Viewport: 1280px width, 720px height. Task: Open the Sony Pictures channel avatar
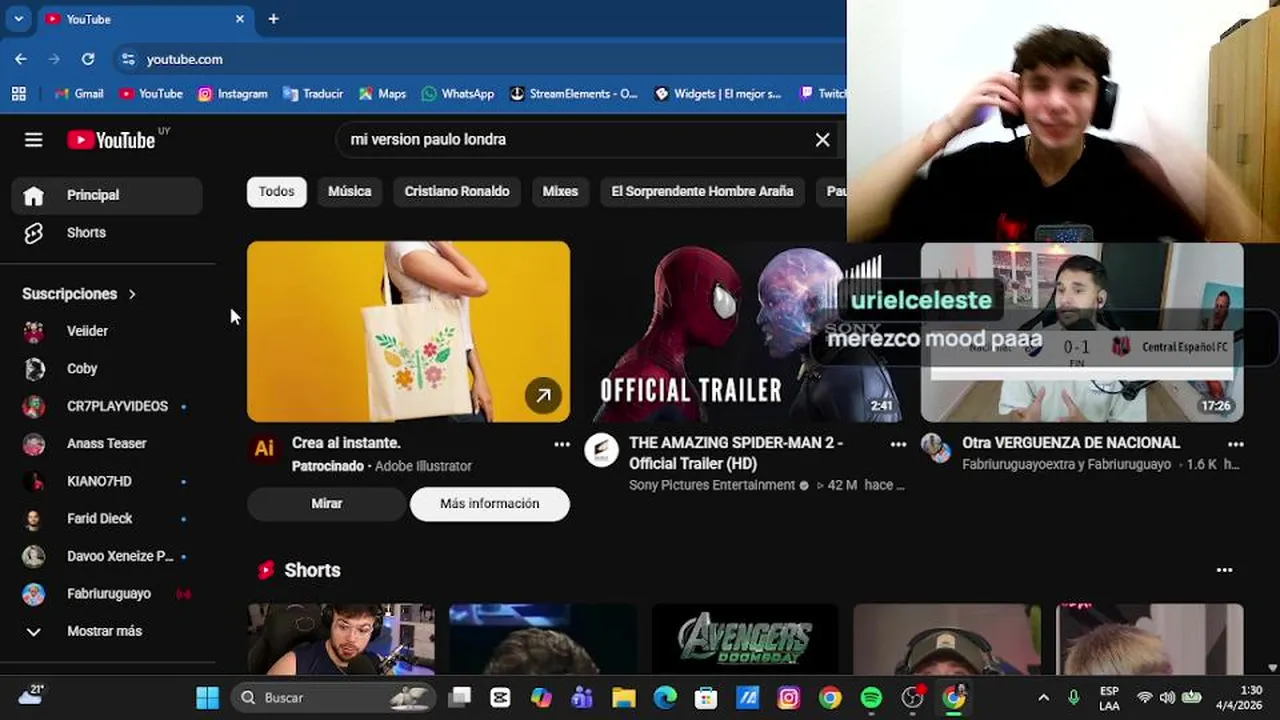601,450
